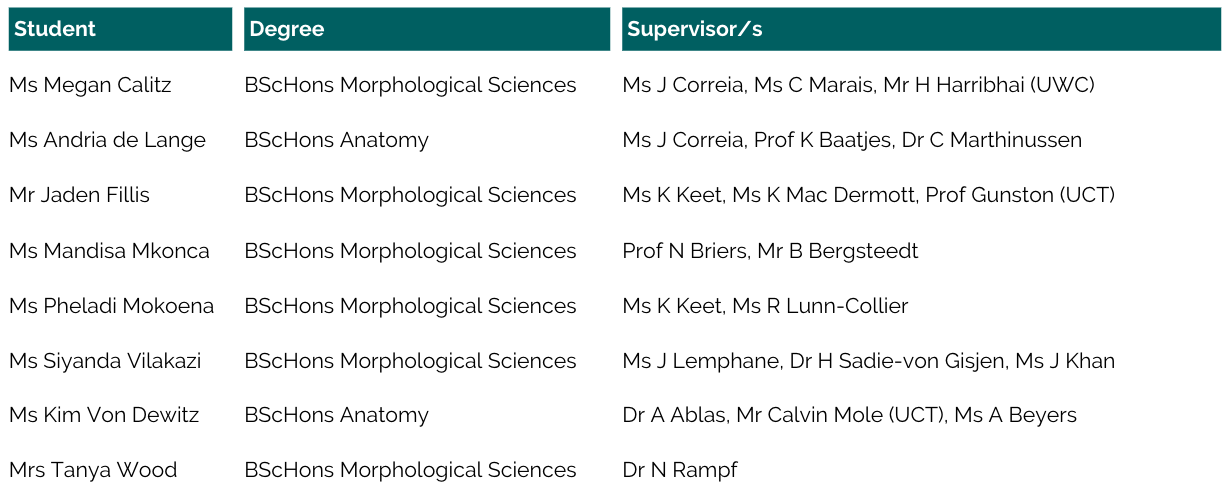The width and height of the screenshot is (1228, 488).
Task: Select supervisor cell mentioning Prof Gunston (UCT)
Action: (868, 195)
